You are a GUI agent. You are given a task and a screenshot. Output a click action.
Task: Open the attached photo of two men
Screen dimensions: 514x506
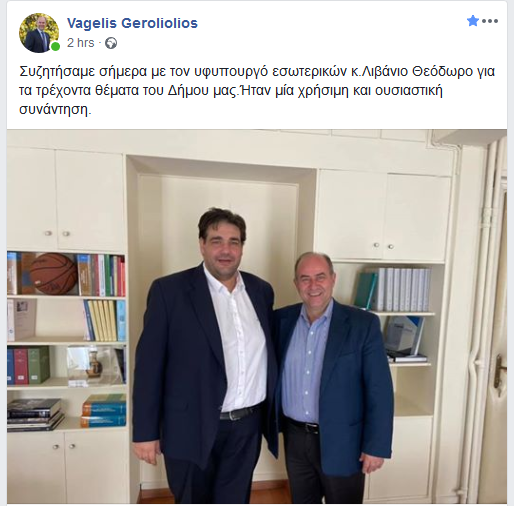pyautogui.click(x=257, y=316)
